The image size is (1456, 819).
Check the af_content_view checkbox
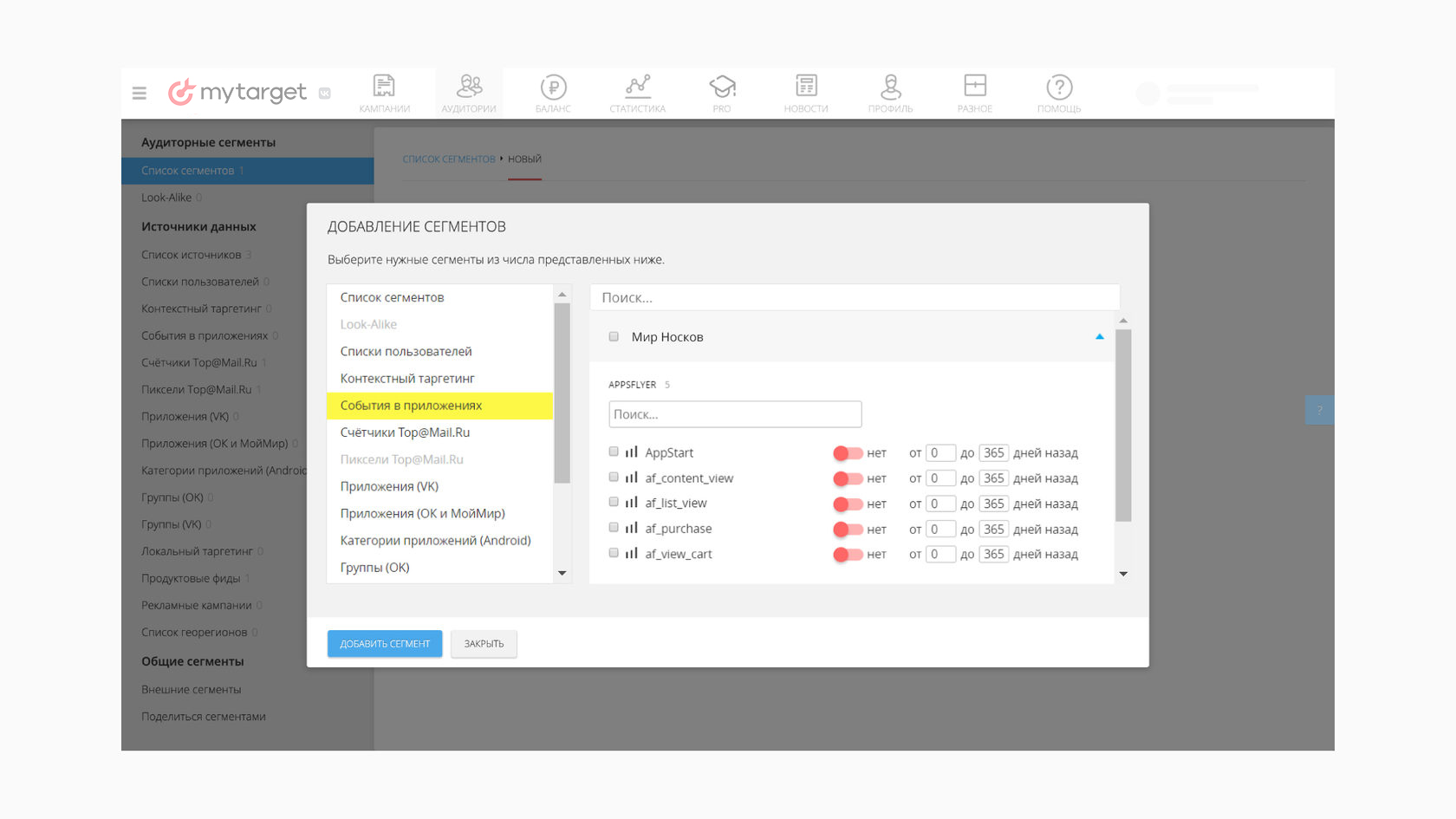coord(614,477)
